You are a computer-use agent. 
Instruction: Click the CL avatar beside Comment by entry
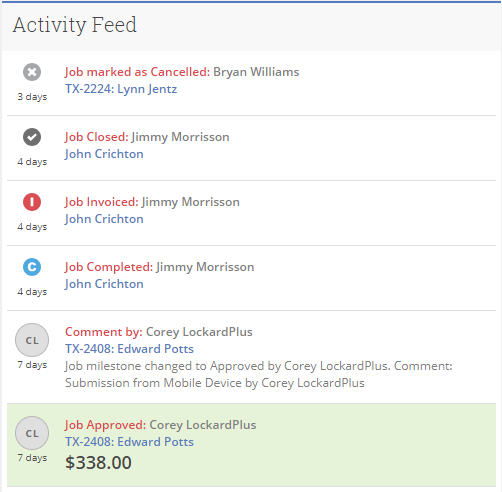32,340
